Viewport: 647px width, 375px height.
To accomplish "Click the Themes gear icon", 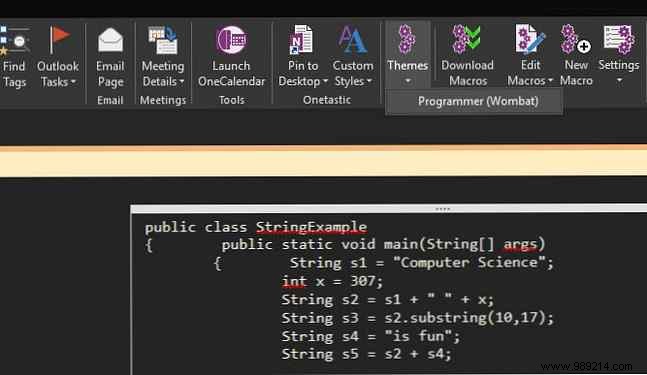I will [x=406, y=39].
